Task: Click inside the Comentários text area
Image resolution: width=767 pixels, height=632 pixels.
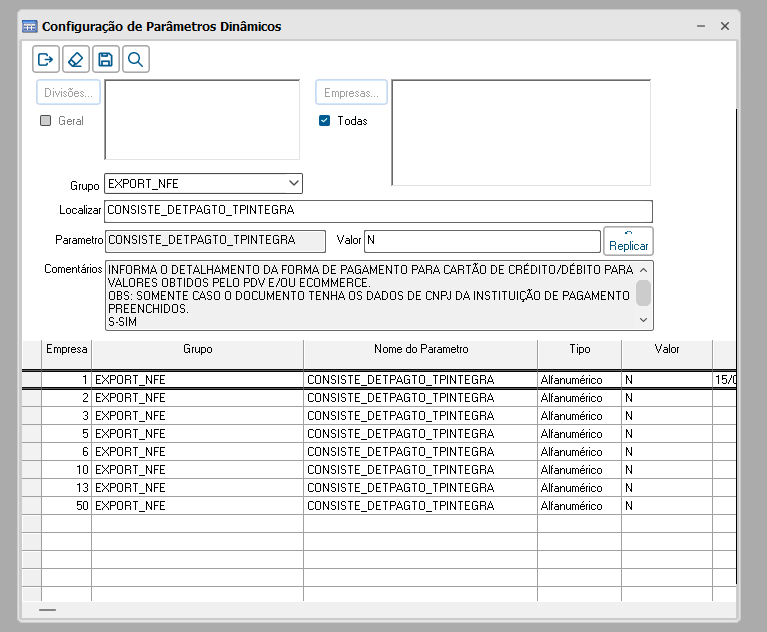Action: (371, 295)
